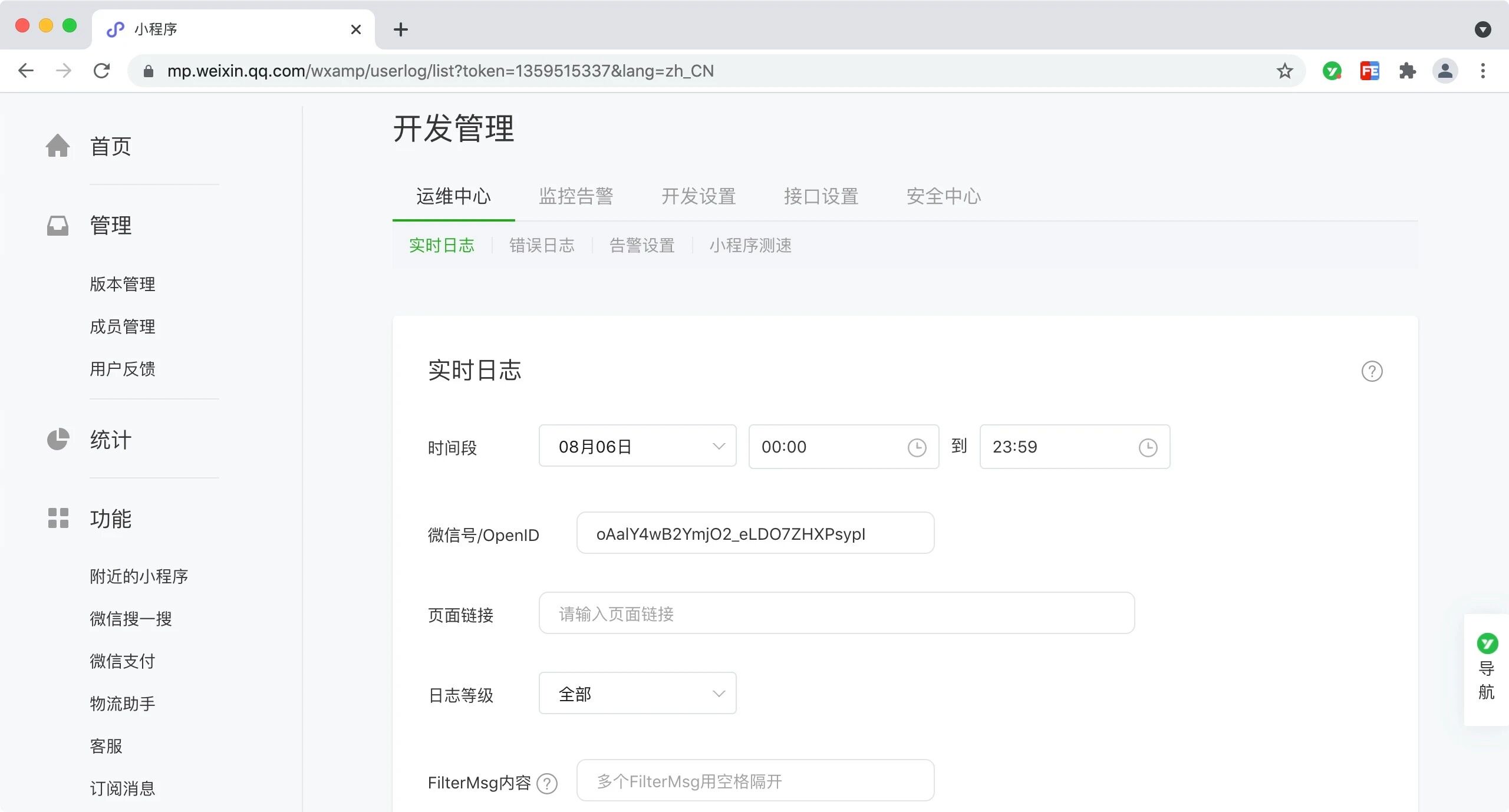Switch to 错误日志 sub-tab
1509x812 pixels.
tap(541, 246)
